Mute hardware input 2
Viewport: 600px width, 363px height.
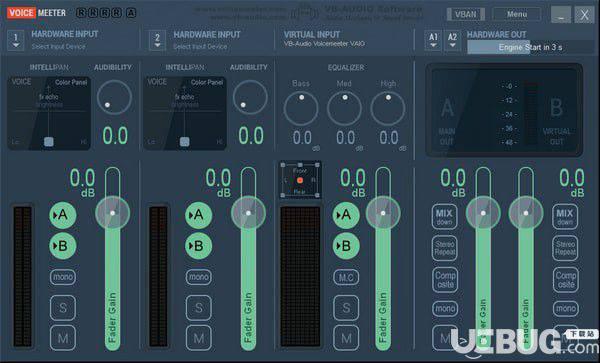pyautogui.click(x=199, y=338)
